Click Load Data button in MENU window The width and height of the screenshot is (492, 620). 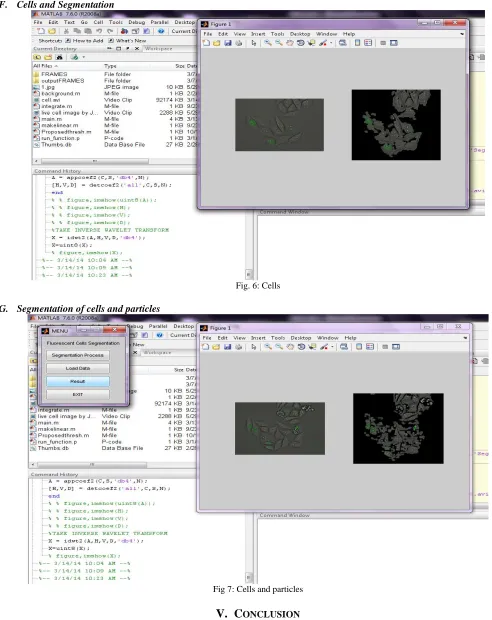click(78, 369)
